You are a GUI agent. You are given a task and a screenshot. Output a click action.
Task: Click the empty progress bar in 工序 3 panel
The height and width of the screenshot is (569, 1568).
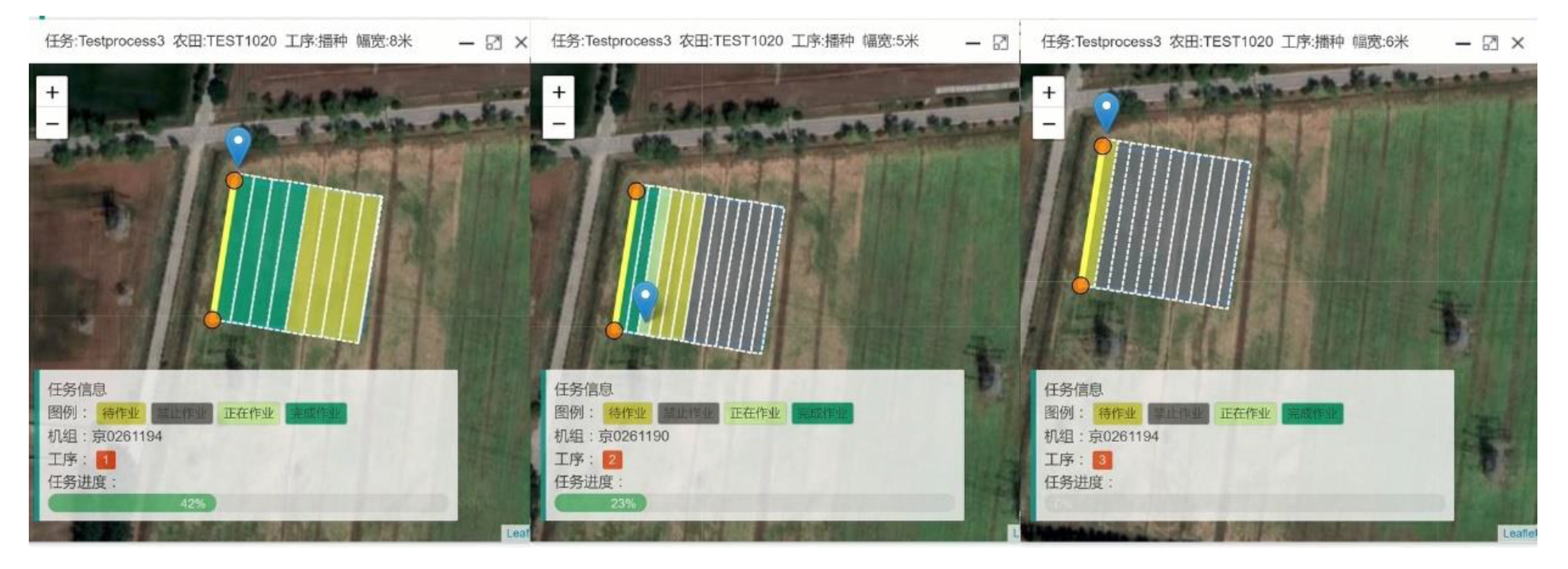pos(1245,503)
